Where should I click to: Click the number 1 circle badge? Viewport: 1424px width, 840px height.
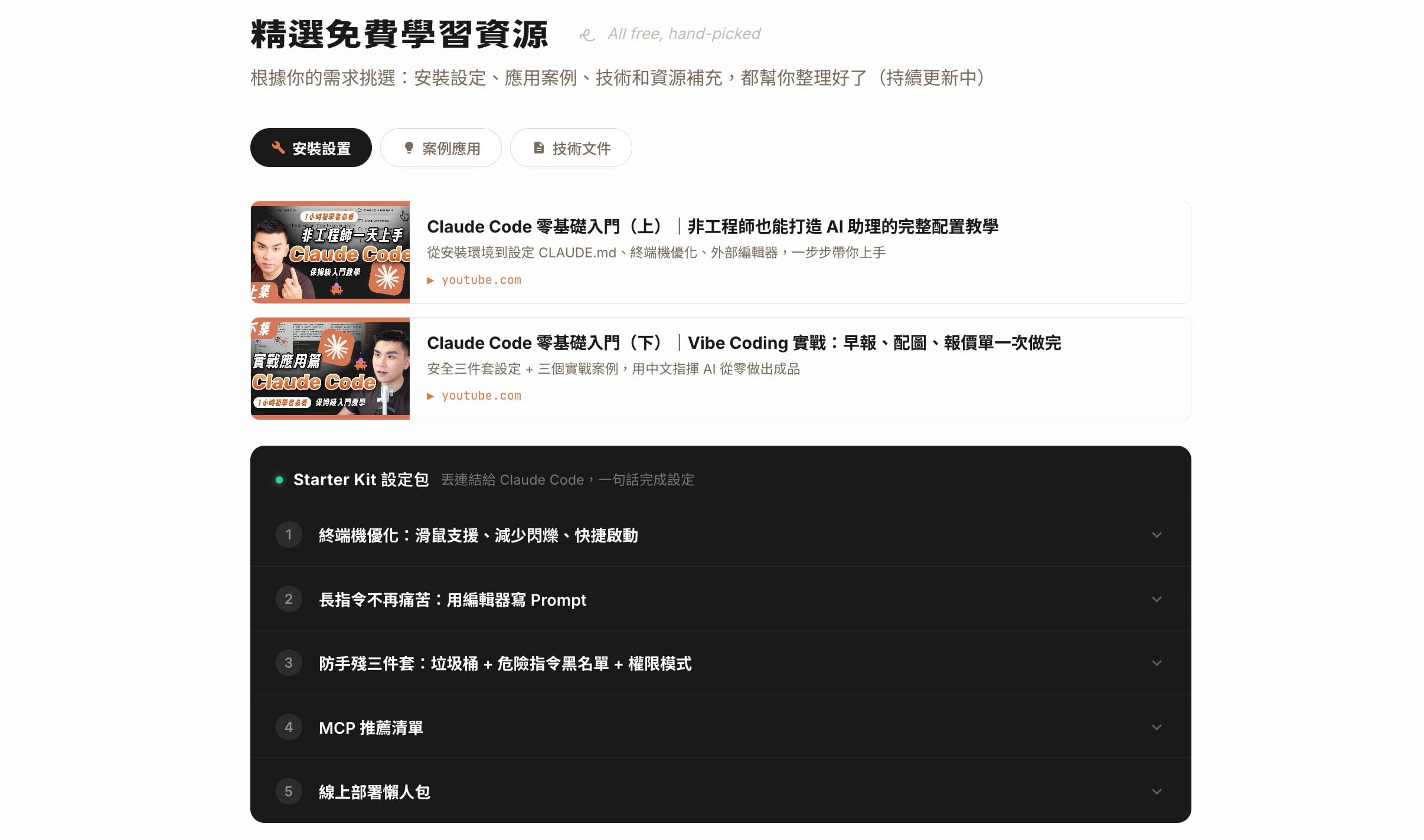[x=289, y=535]
